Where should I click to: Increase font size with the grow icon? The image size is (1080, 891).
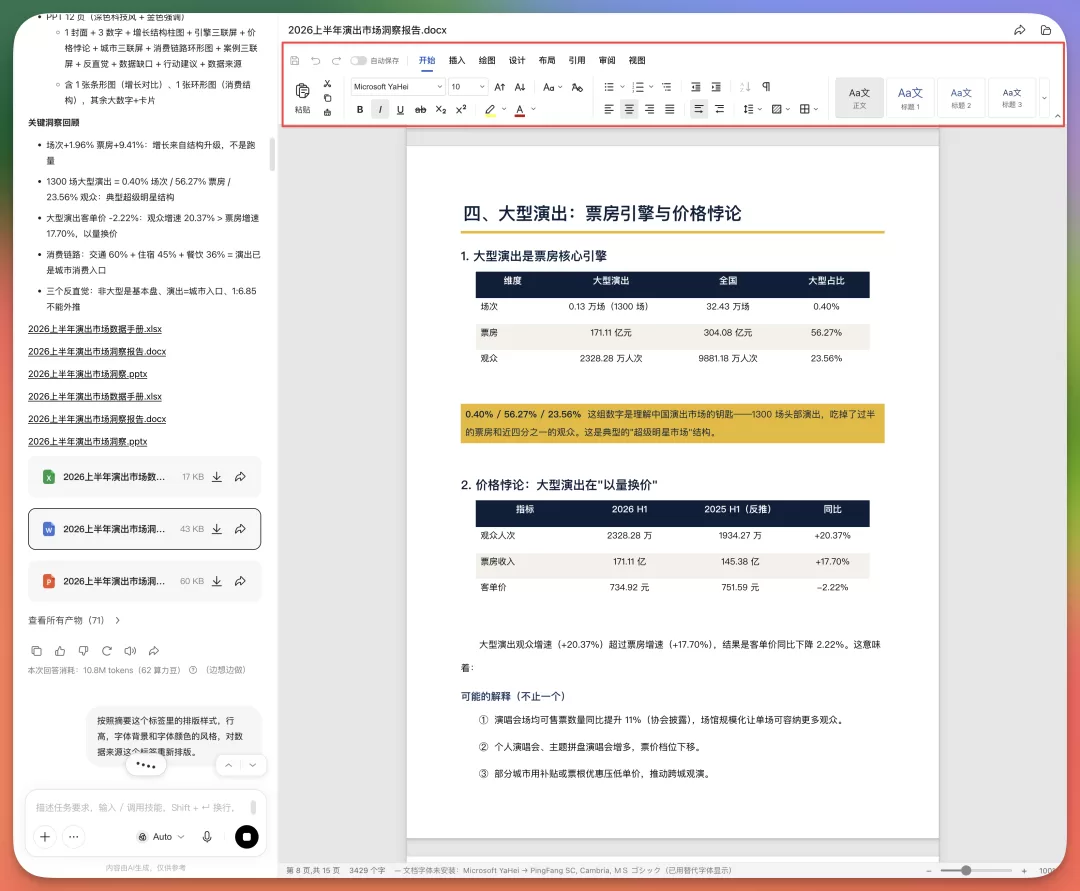[500, 87]
